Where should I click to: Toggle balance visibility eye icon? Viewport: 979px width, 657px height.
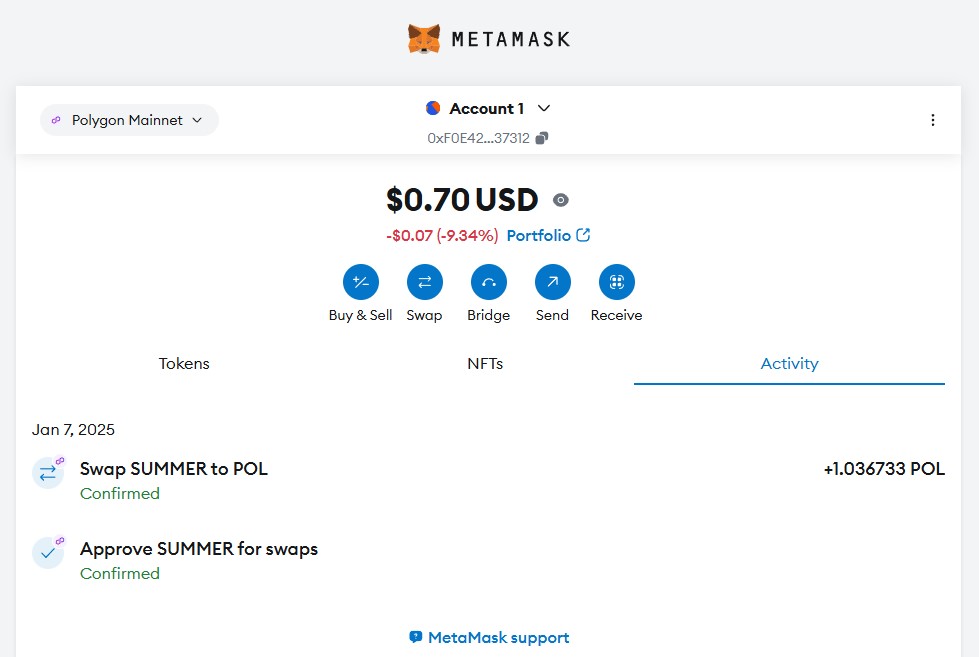[x=561, y=200]
